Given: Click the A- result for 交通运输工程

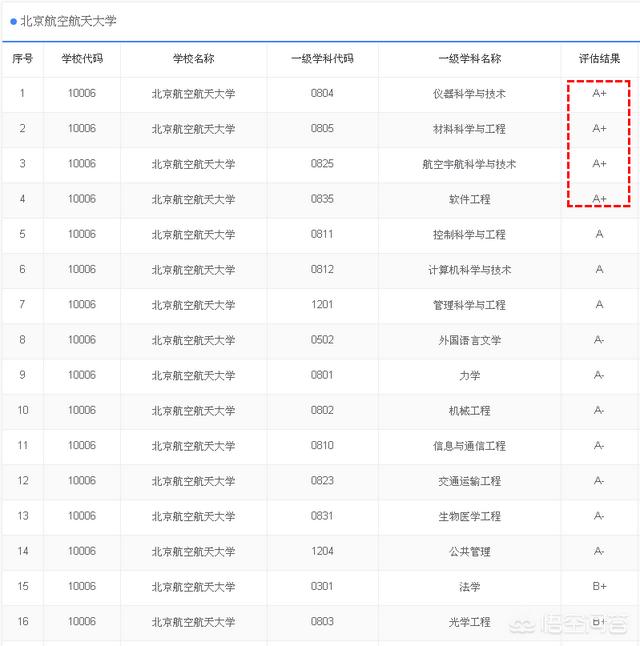Looking at the screenshot, I should 599,481.
